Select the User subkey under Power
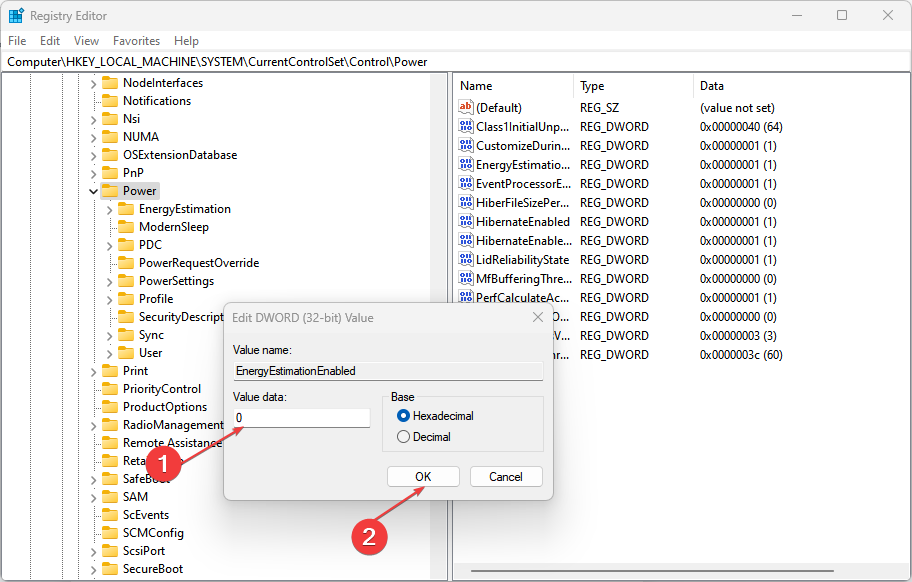This screenshot has width=912, height=582. point(150,353)
